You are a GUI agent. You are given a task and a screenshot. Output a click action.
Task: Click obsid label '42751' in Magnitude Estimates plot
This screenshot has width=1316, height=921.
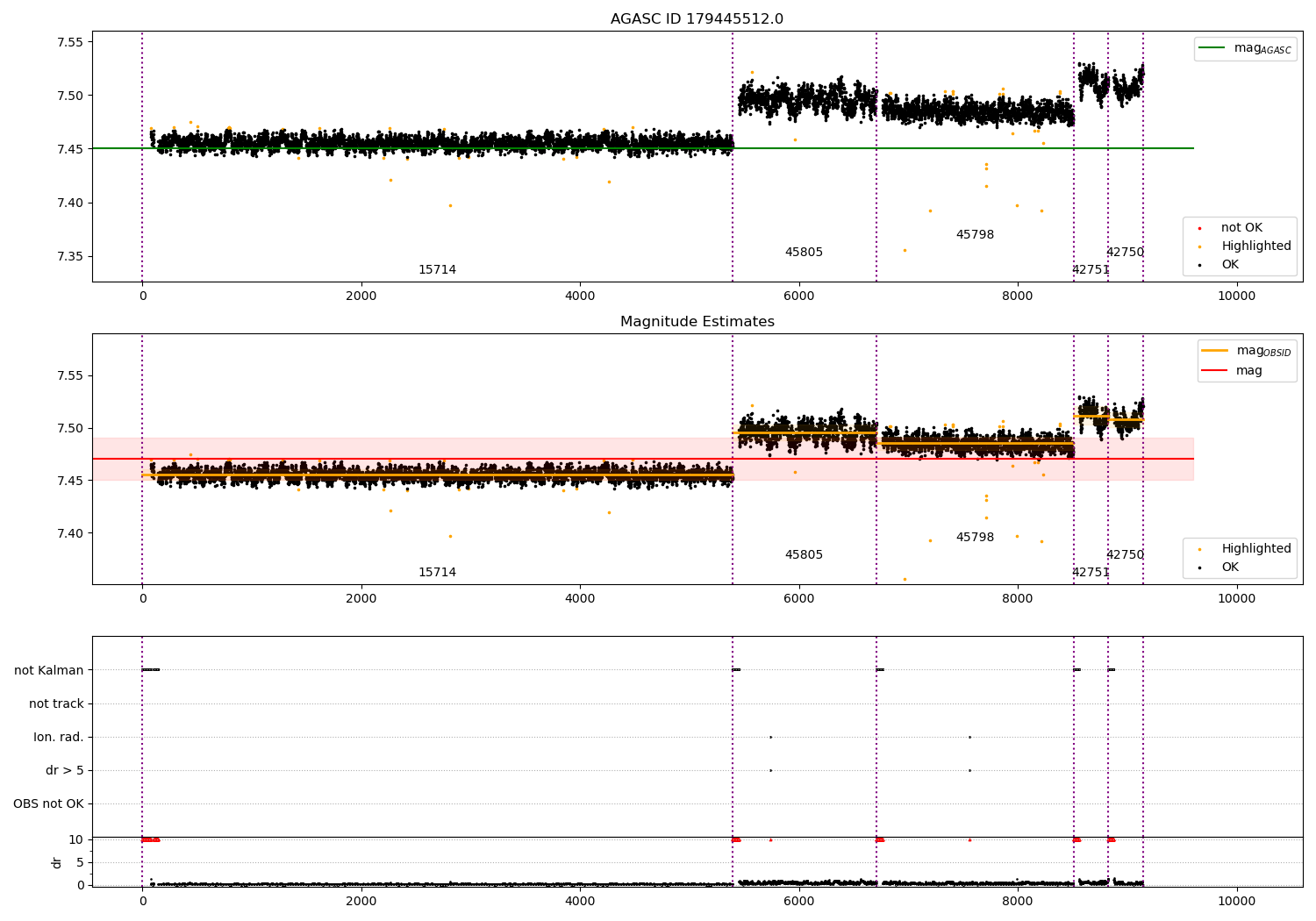click(1091, 572)
